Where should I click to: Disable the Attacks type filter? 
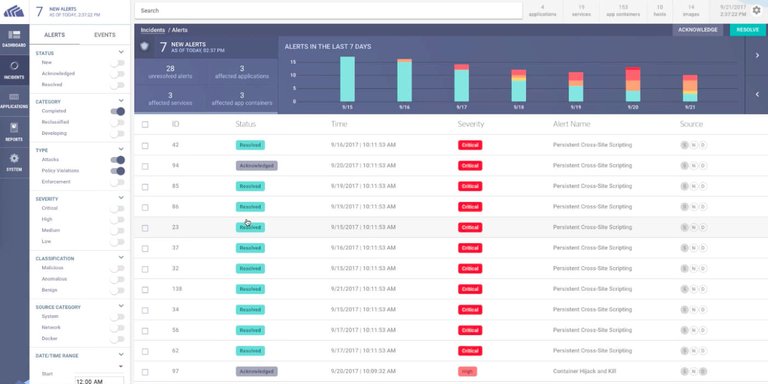(118, 160)
